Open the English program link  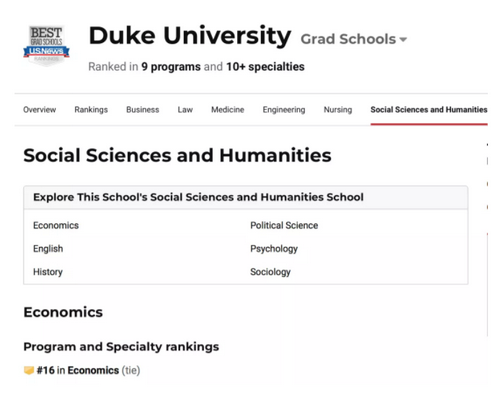pos(48,249)
